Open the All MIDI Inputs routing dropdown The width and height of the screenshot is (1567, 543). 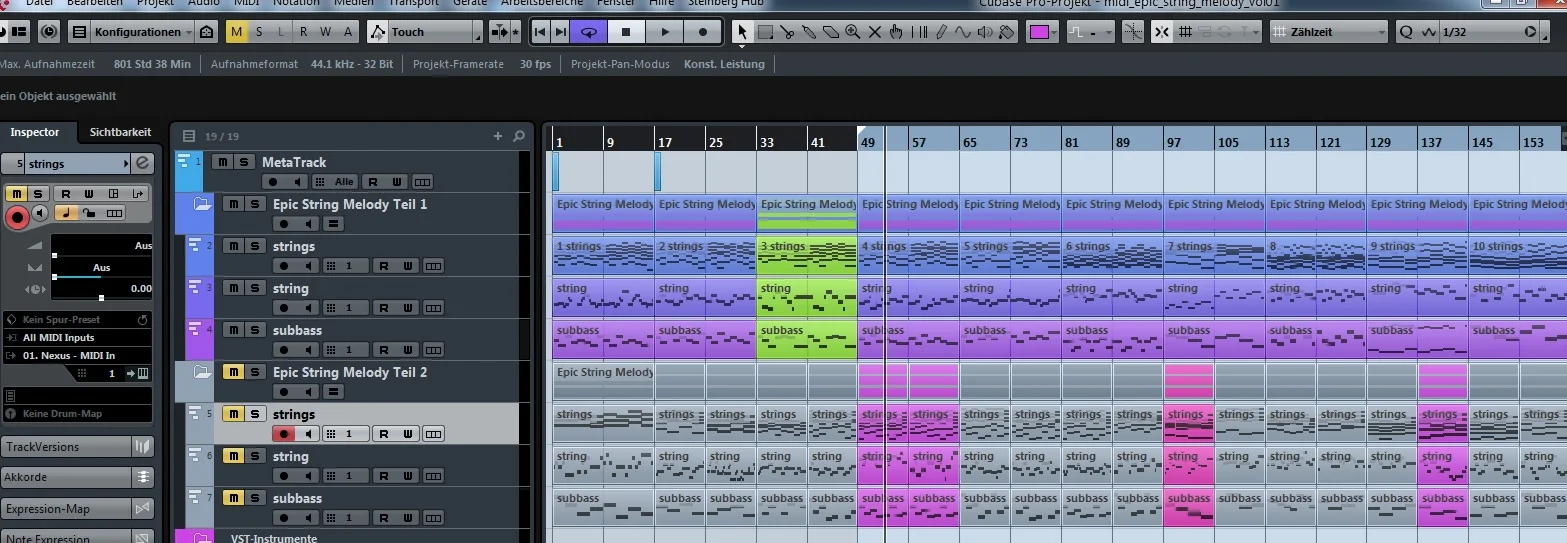click(77, 338)
